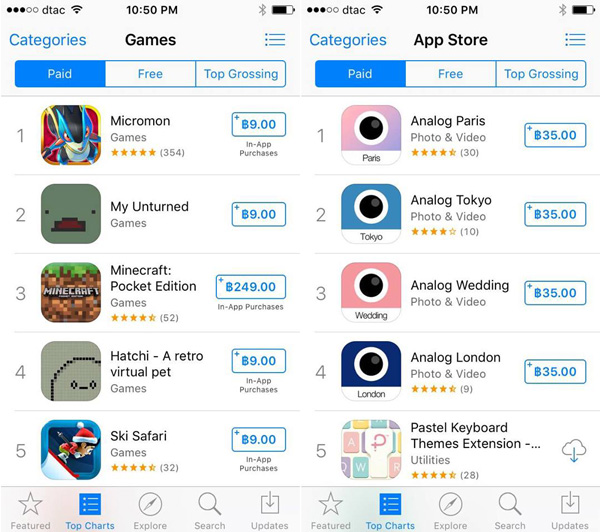Open list view icon in Games header

coord(275,40)
